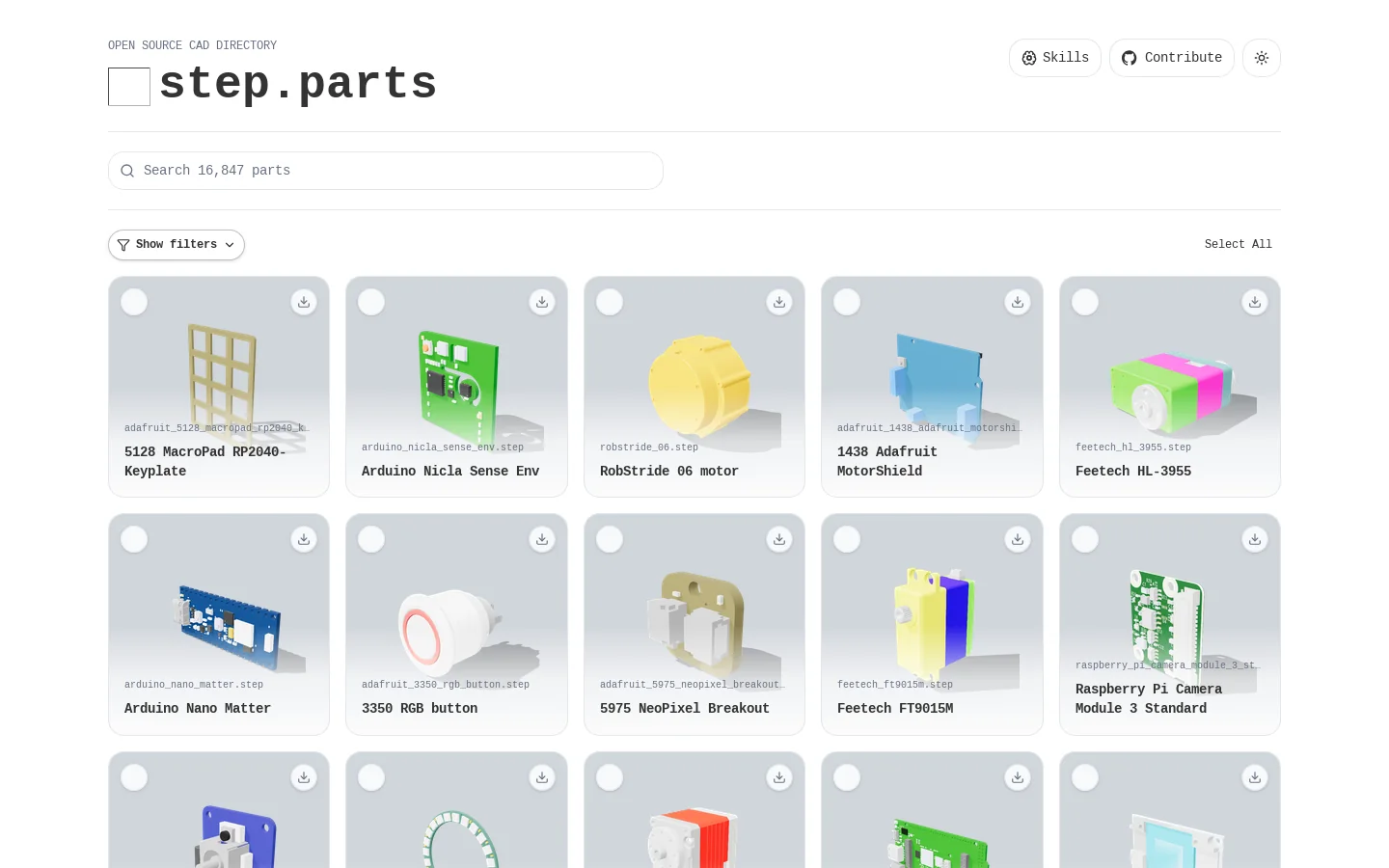Image resolution: width=1389 pixels, height=868 pixels.
Task: Click the 5975 NeoPixel Breakout title
Action: tap(685, 709)
